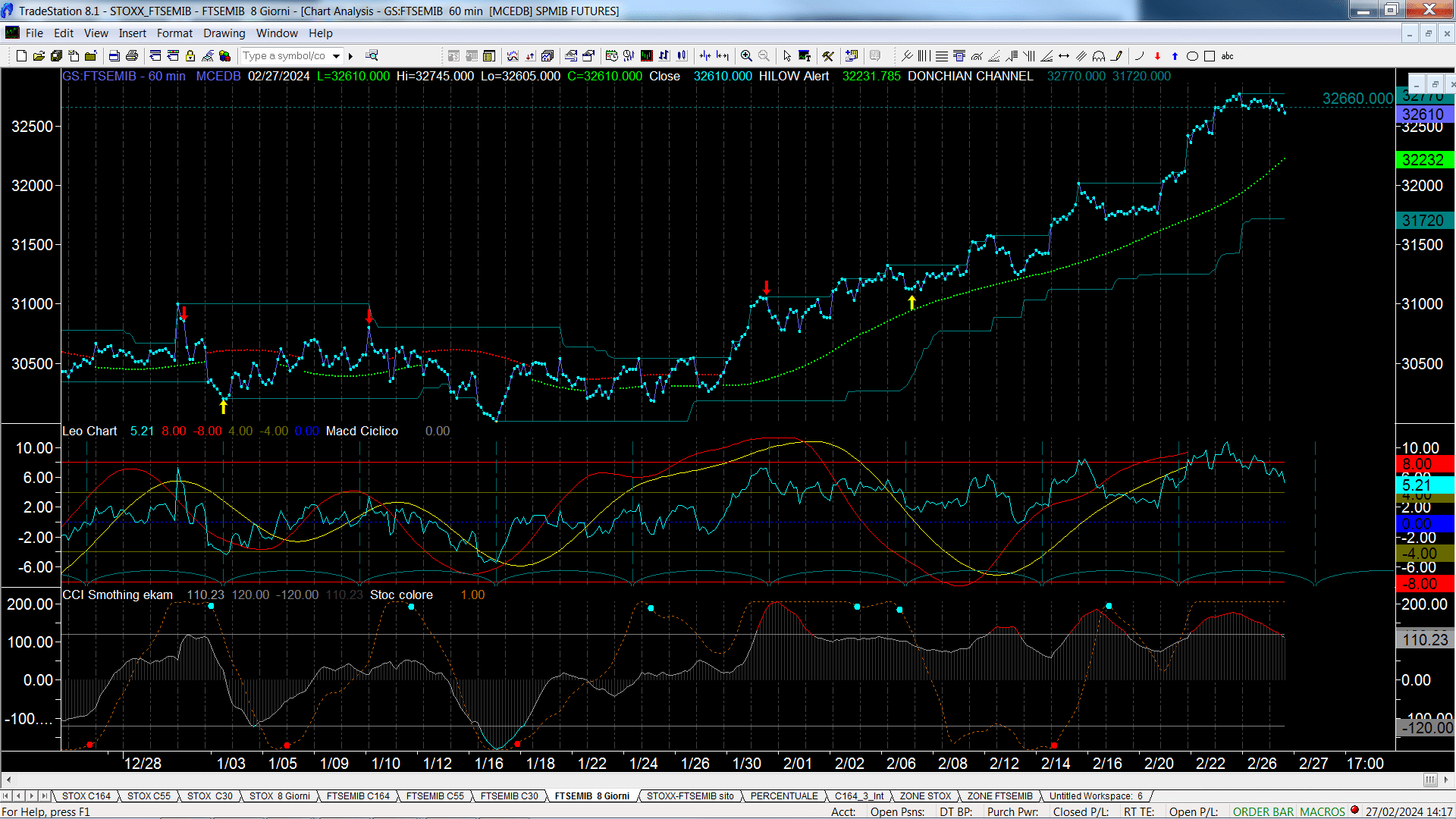Open the symbol lookup magnifier icon
Image resolution: width=1456 pixels, height=819 pixels.
(372, 55)
